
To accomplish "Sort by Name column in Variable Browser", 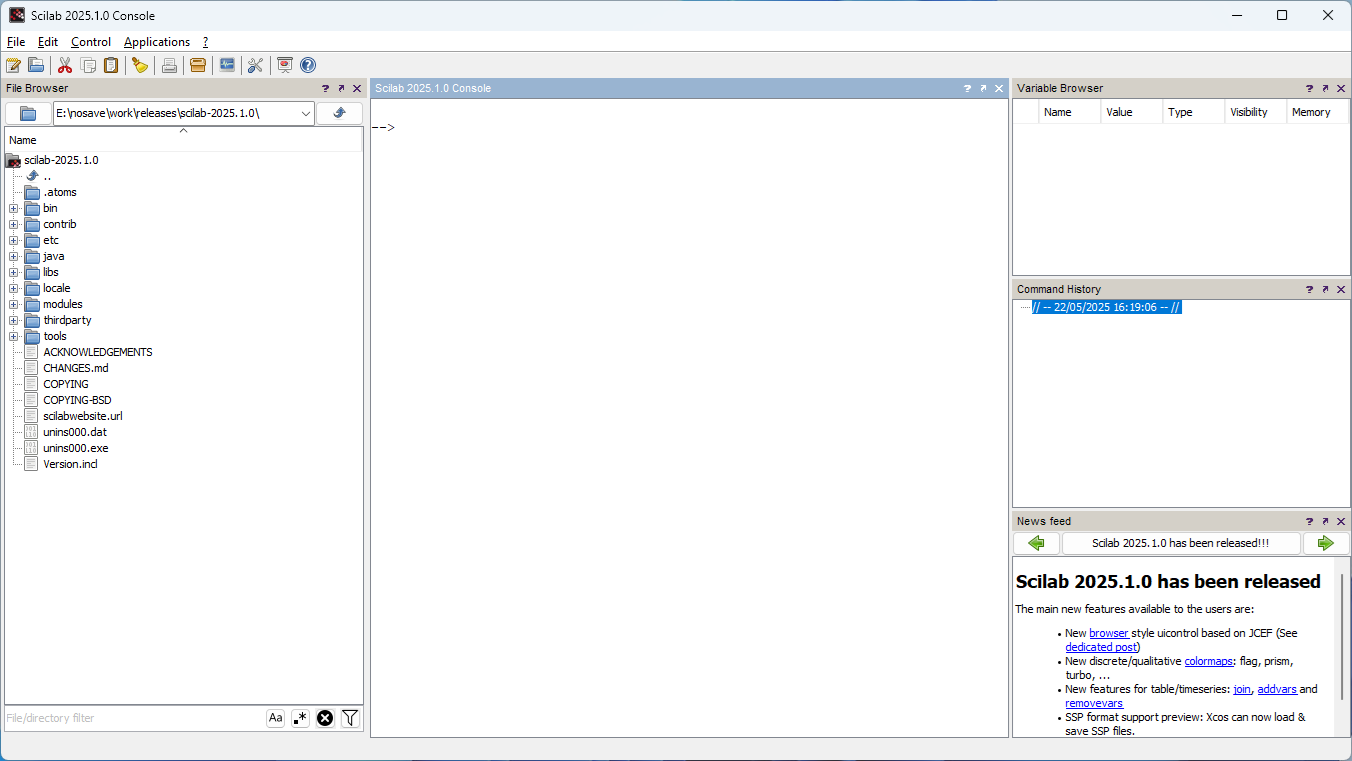I will coord(1070,112).
